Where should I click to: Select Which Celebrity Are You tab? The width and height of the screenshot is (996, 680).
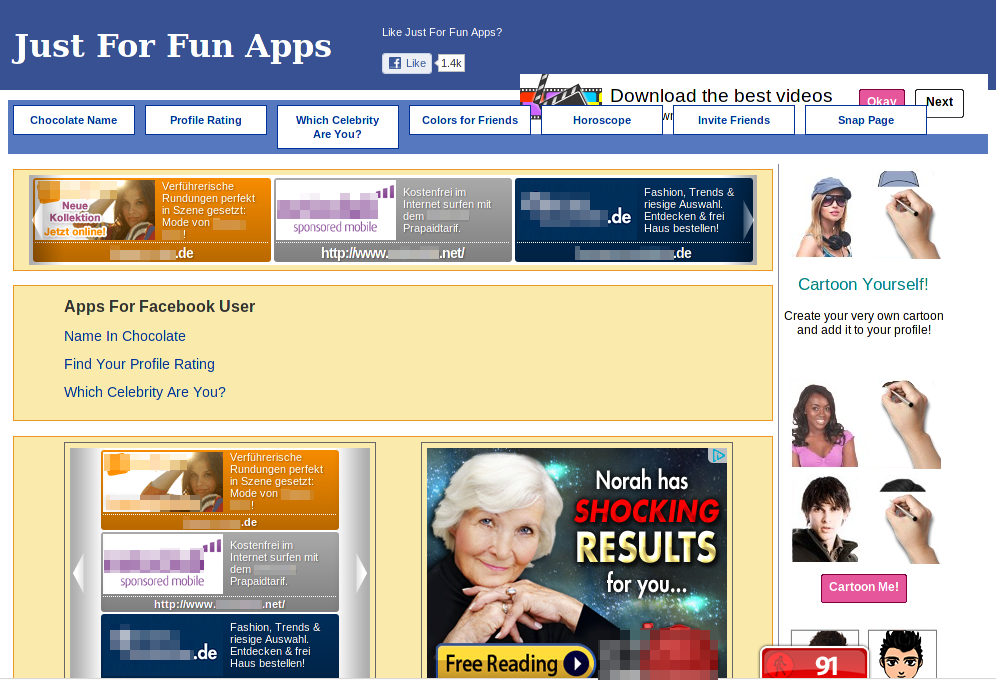point(338,127)
